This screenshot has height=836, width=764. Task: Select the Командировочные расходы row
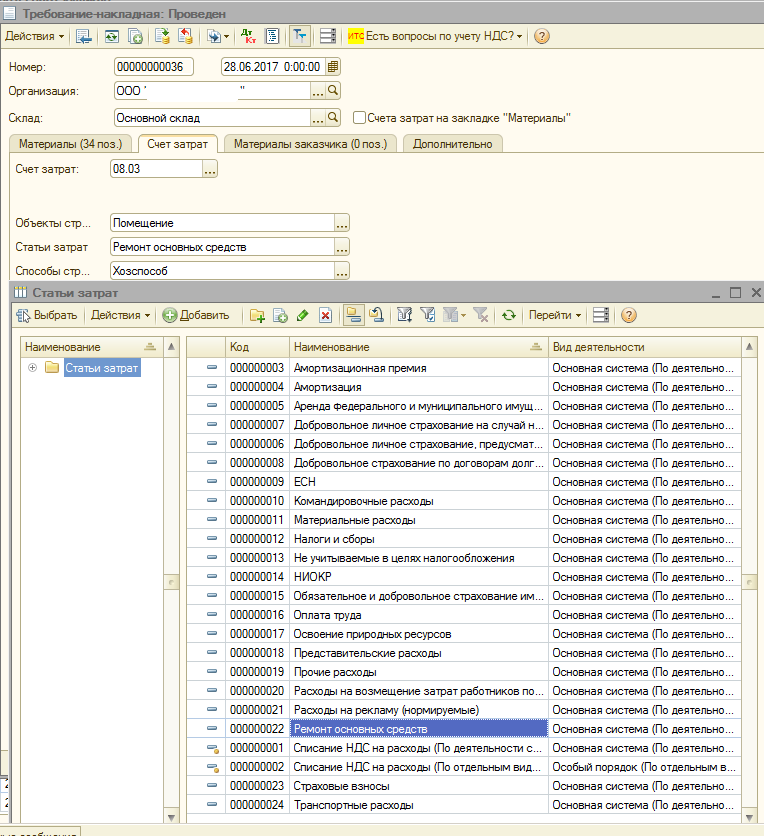(363, 501)
